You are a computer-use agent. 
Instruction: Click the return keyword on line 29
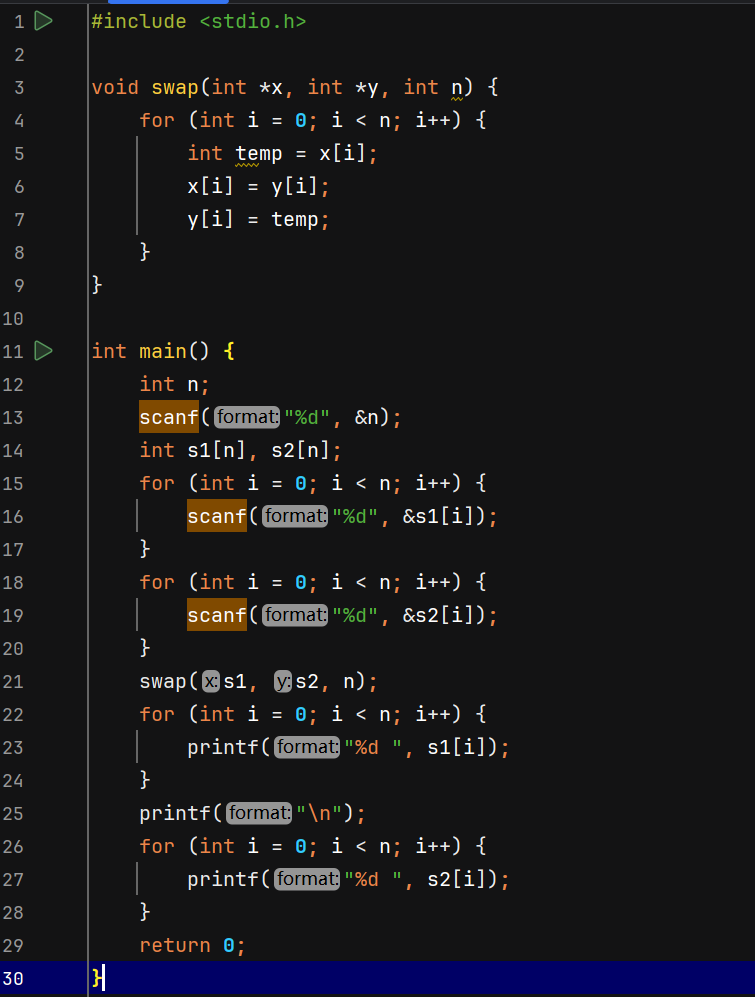(x=175, y=945)
